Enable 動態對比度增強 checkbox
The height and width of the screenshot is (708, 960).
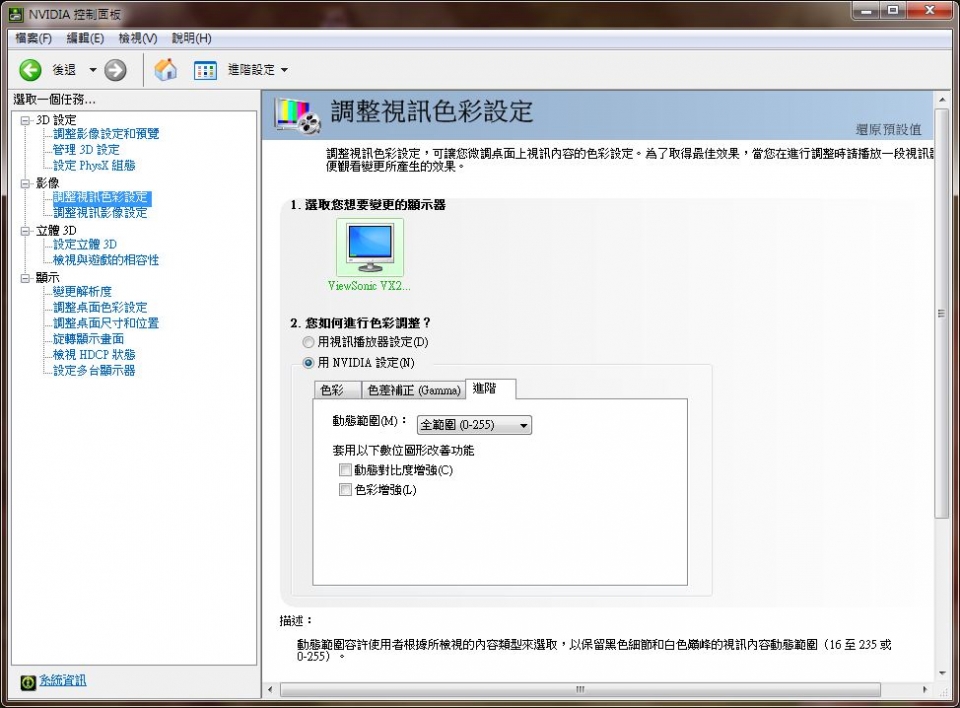coord(345,469)
